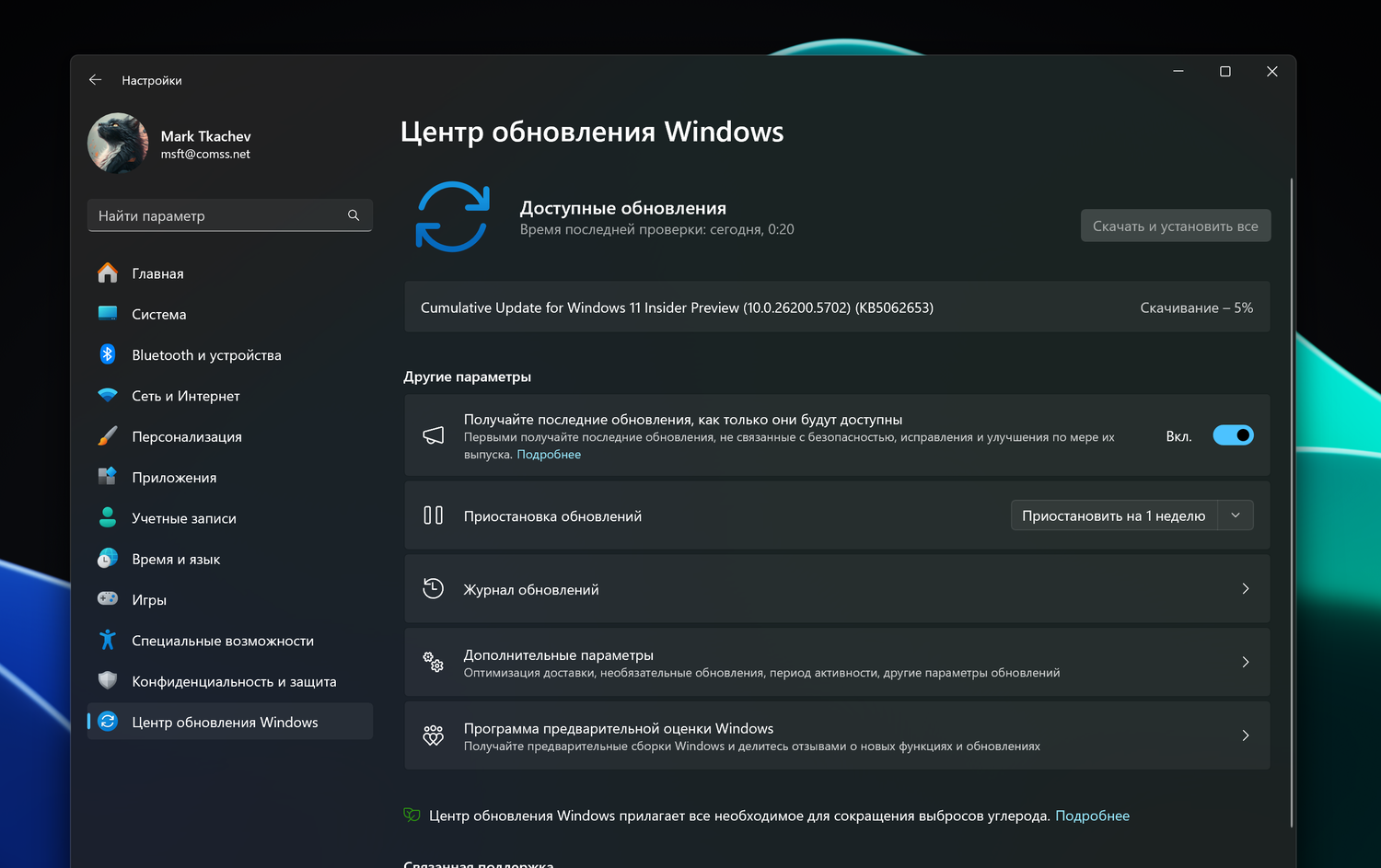This screenshot has height=868, width=1381.
Task: Open Дополнительные параметры row
Action: click(x=837, y=662)
